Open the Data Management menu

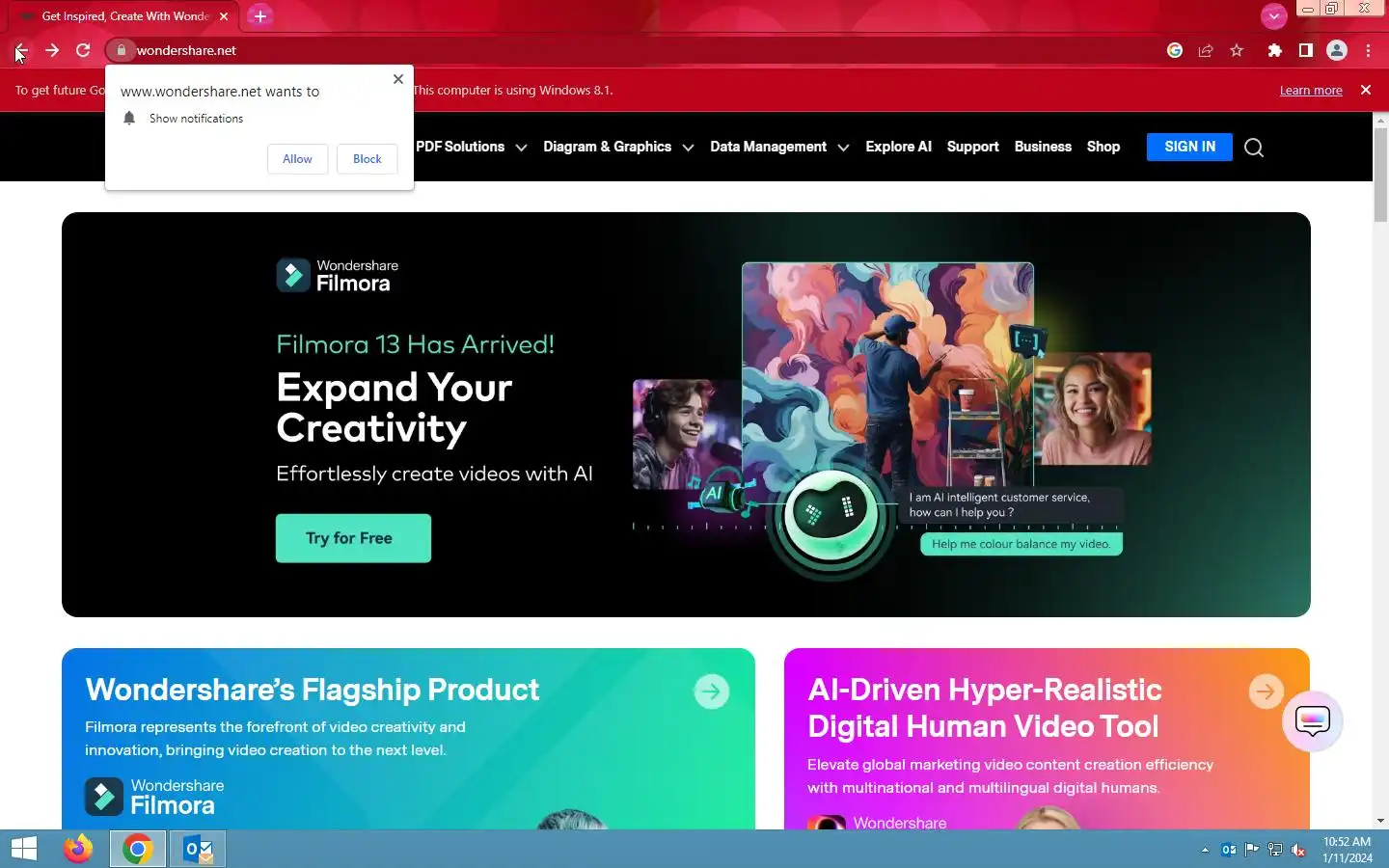click(768, 147)
